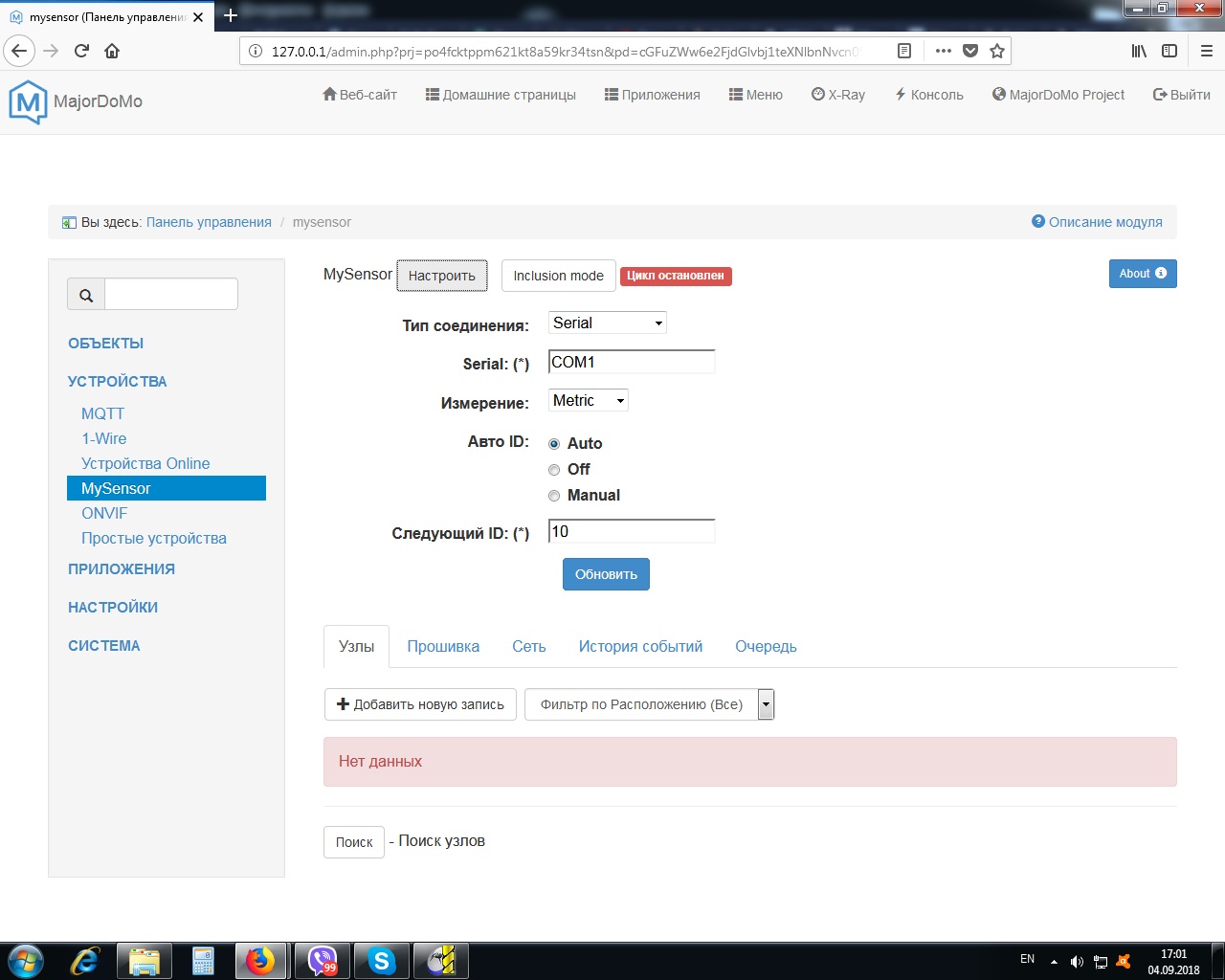Image resolution: width=1225 pixels, height=980 pixels.
Task: Open location filter dropdown arrow
Action: [x=766, y=704]
